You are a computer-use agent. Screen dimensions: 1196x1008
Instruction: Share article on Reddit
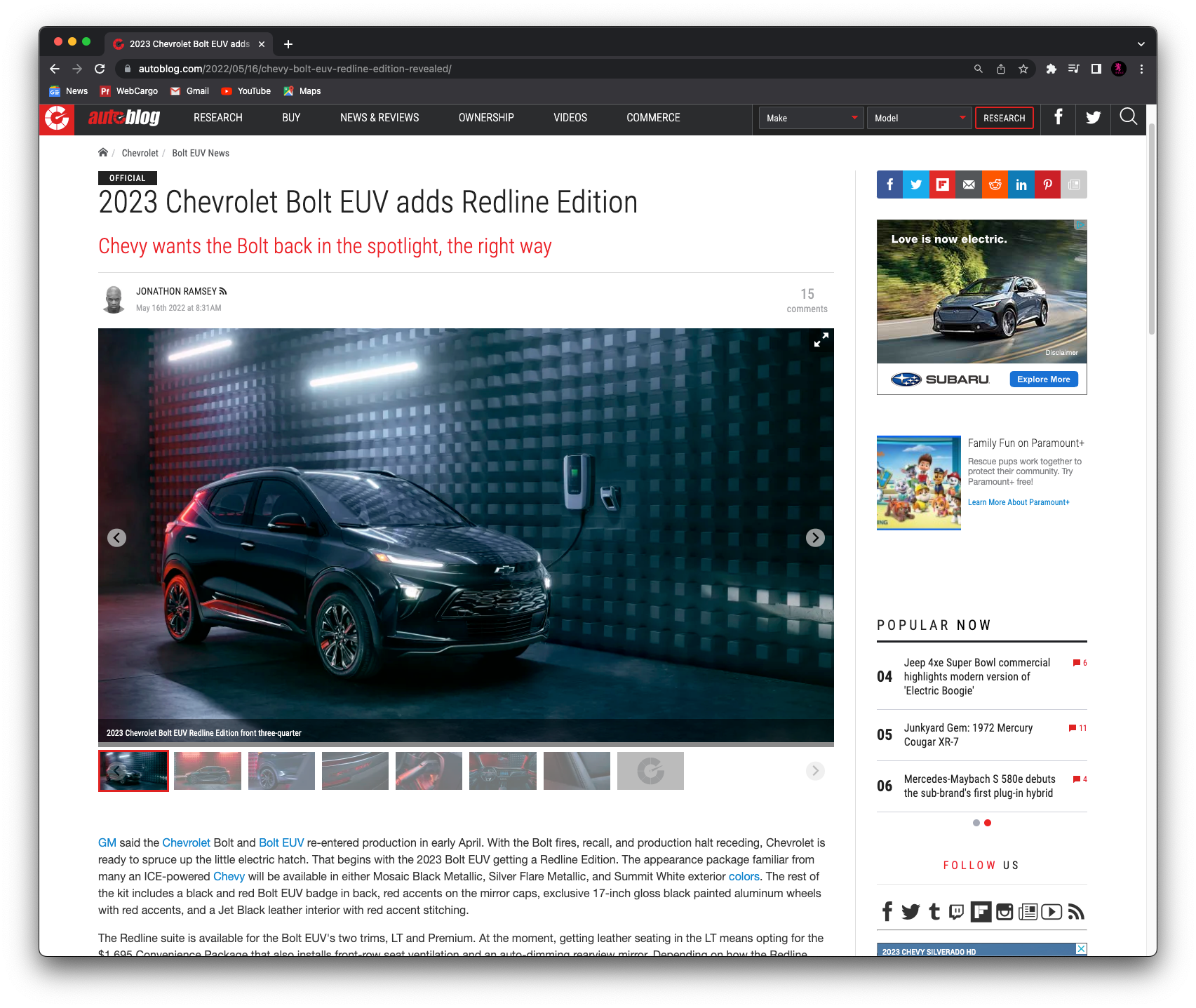click(x=995, y=184)
